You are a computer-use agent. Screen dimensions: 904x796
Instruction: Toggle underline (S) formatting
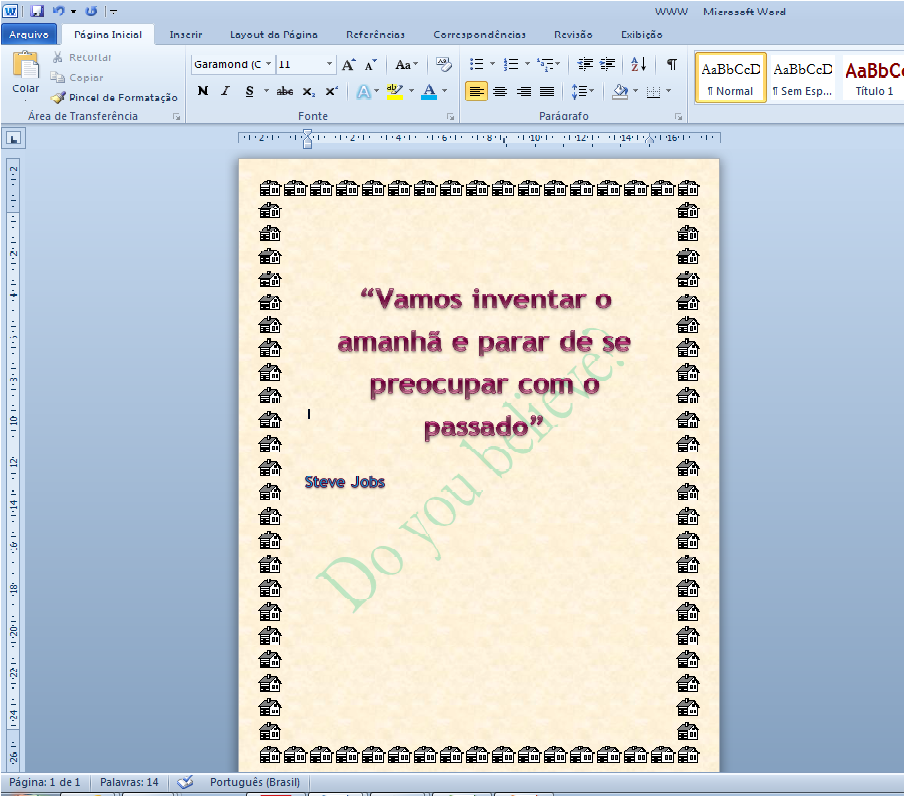pos(249,91)
